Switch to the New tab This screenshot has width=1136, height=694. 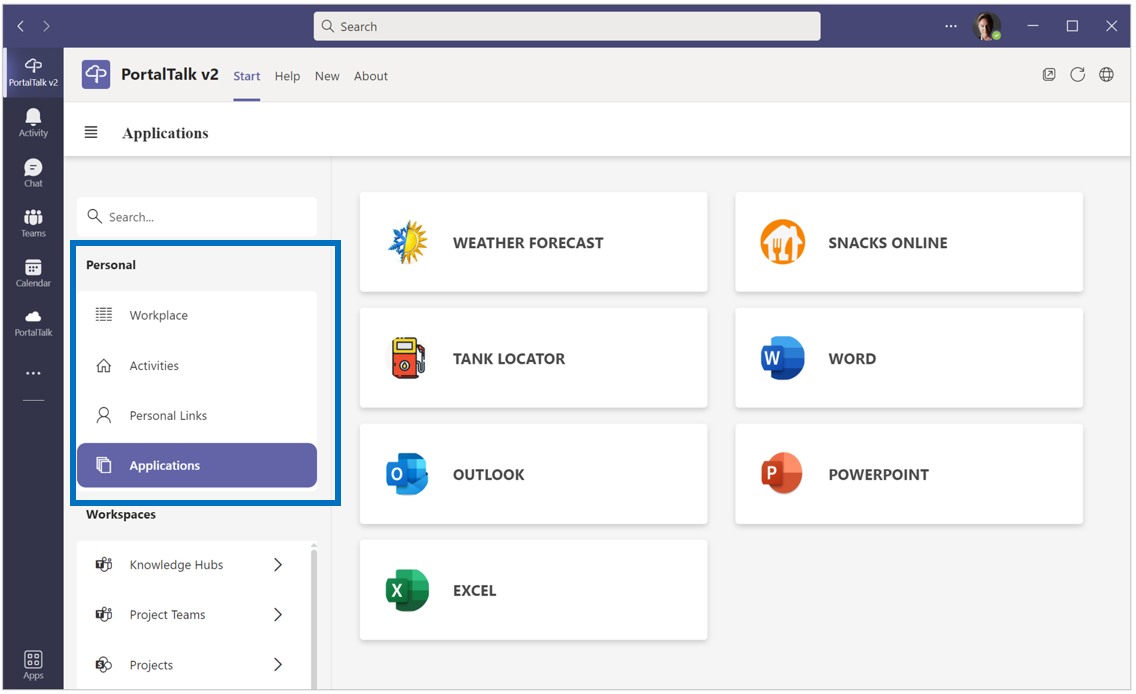point(327,76)
